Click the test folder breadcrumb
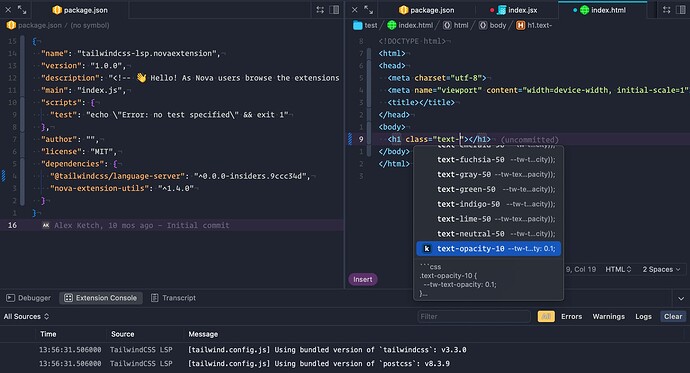 [365, 25]
